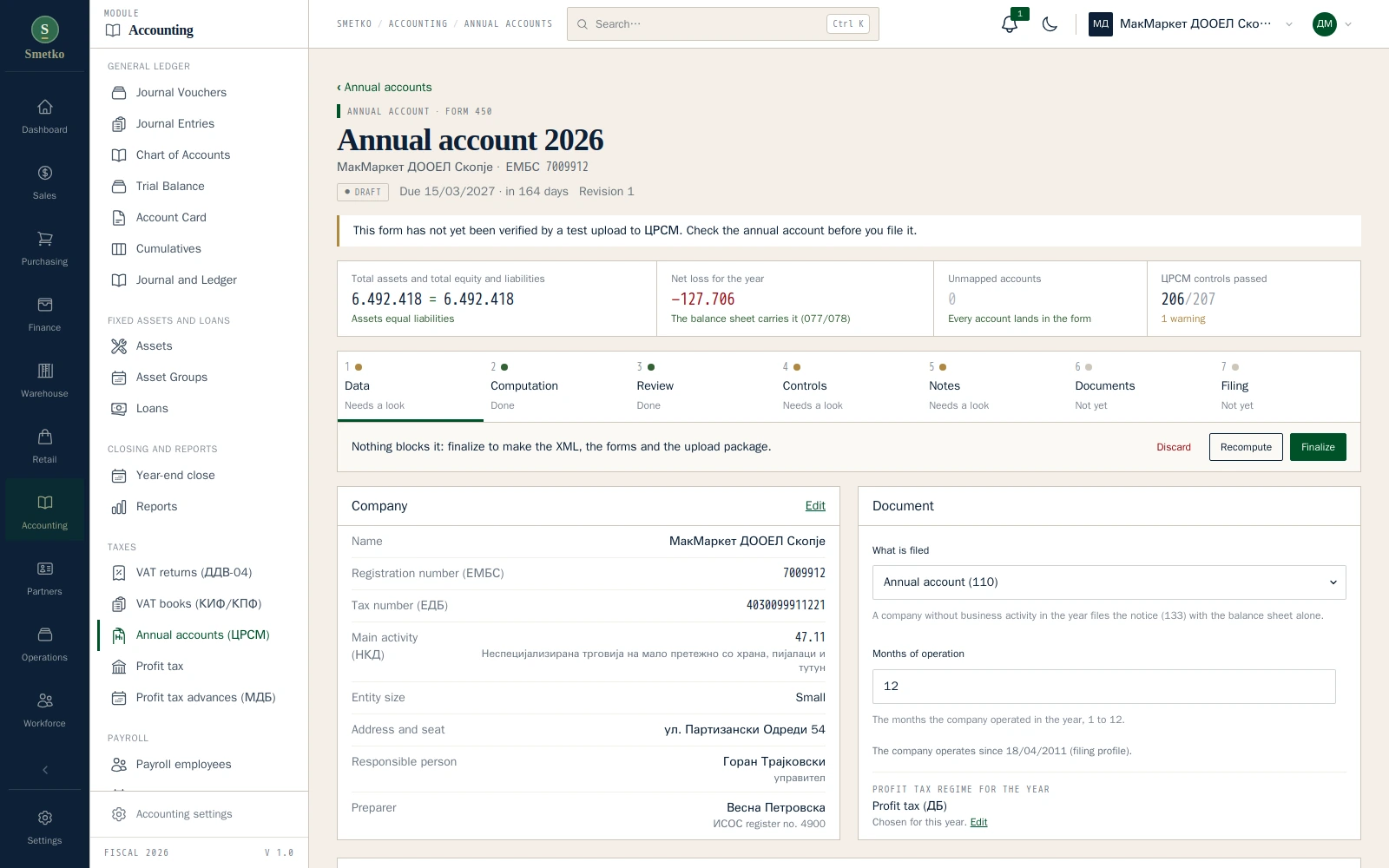The height and width of the screenshot is (868, 1389).
Task: Click the Finalize button
Action: point(1318,447)
